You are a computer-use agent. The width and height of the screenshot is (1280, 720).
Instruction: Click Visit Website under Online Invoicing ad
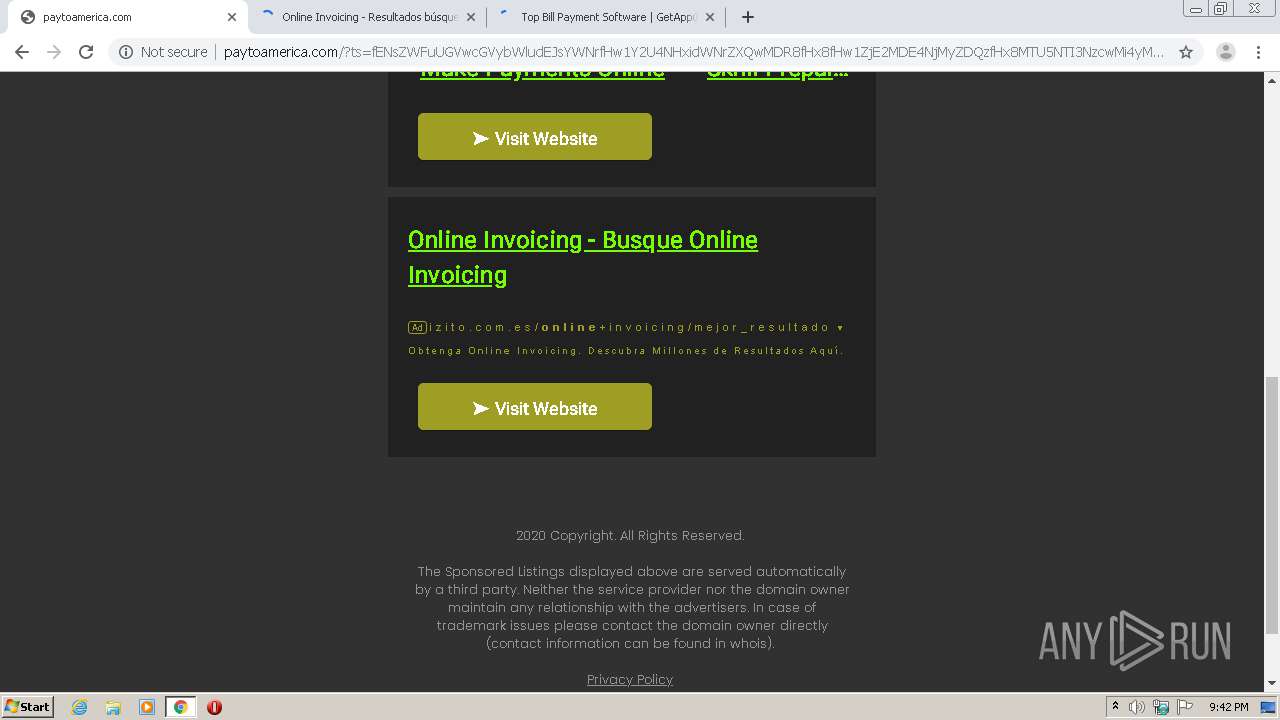tap(535, 407)
